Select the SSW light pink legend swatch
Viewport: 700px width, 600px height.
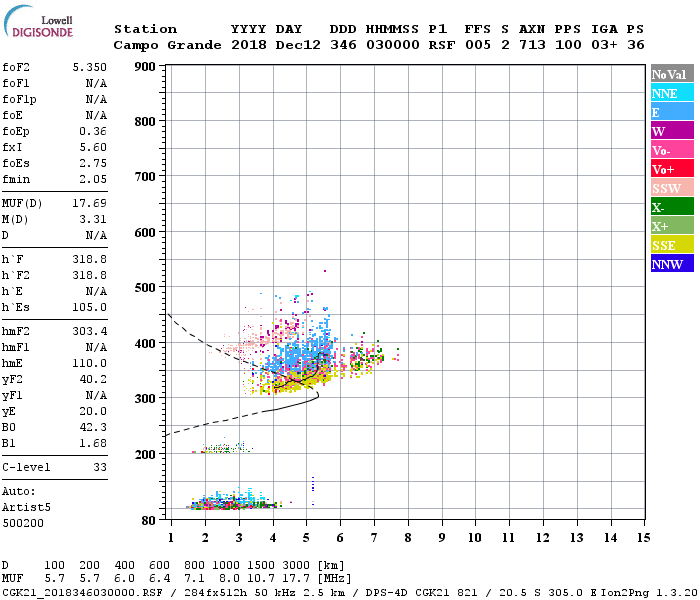[672, 188]
